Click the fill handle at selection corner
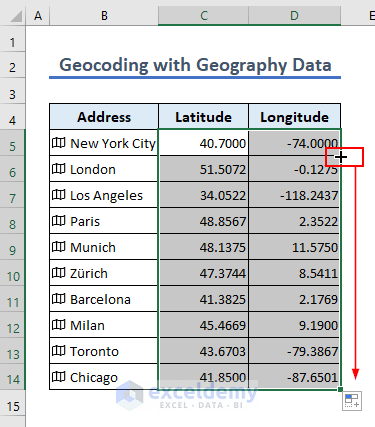This screenshot has height=427, width=375. point(340,389)
